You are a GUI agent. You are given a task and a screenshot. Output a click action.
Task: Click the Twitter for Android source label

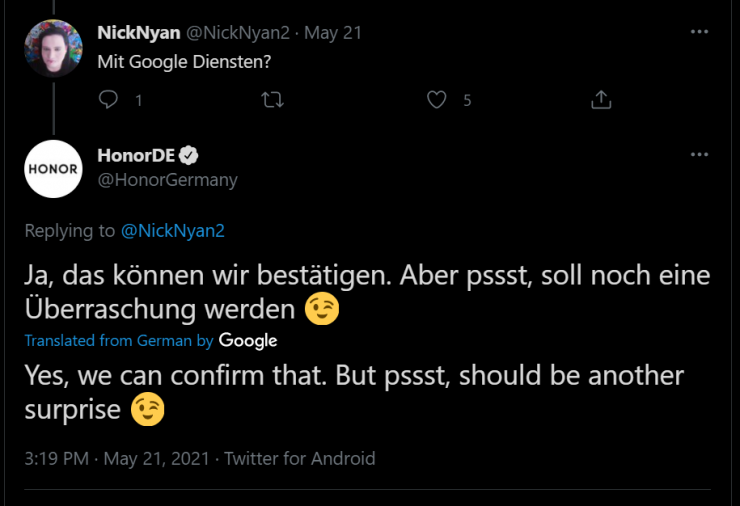[300, 459]
